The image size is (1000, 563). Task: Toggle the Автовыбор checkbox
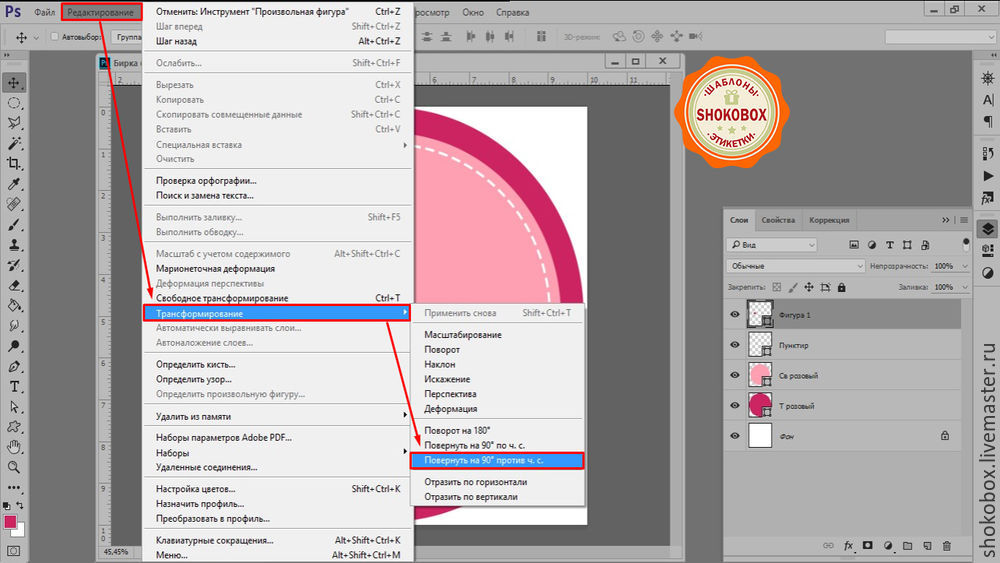(x=55, y=37)
